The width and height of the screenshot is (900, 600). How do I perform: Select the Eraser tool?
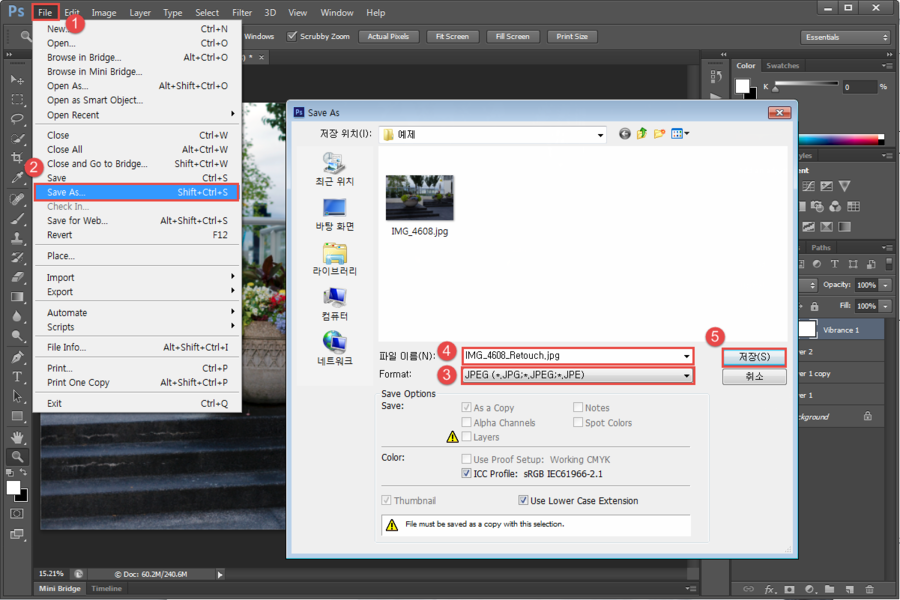pos(17,277)
